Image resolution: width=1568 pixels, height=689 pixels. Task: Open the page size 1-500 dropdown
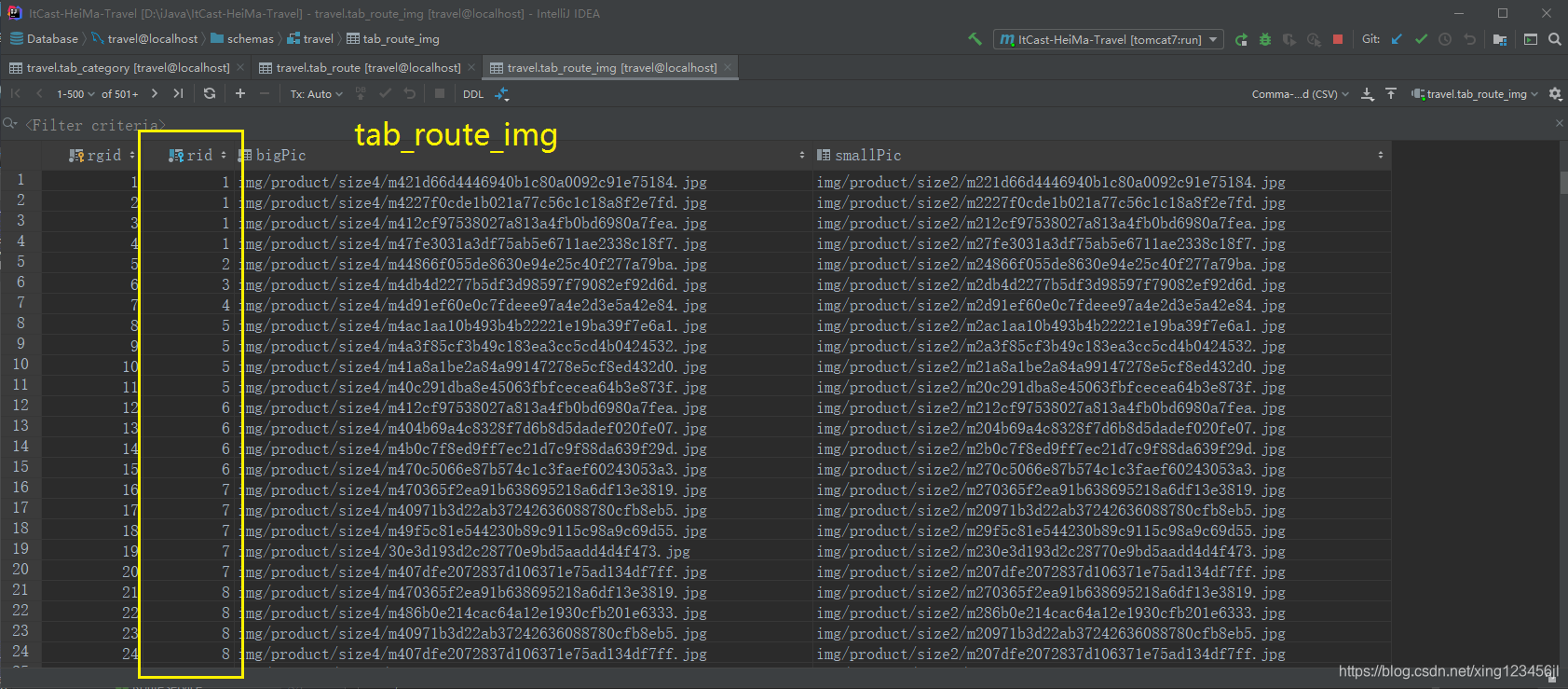point(75,93)
